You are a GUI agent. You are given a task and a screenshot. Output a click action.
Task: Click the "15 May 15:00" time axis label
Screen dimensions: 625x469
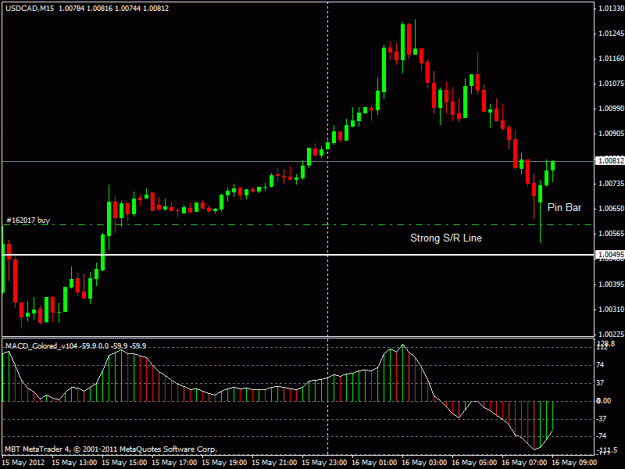124,463
